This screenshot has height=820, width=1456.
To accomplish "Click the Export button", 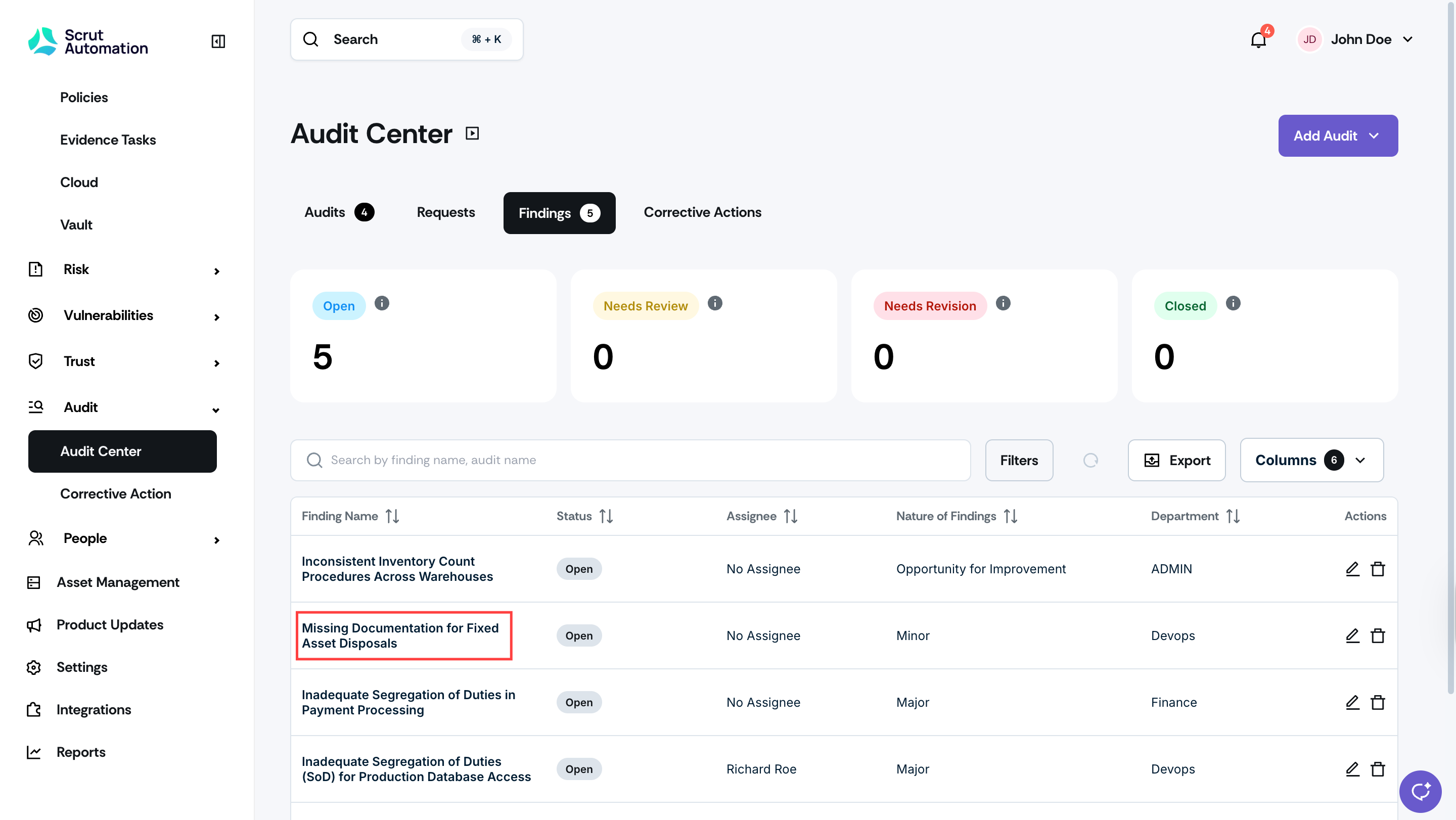I will tap(1177, 460).
